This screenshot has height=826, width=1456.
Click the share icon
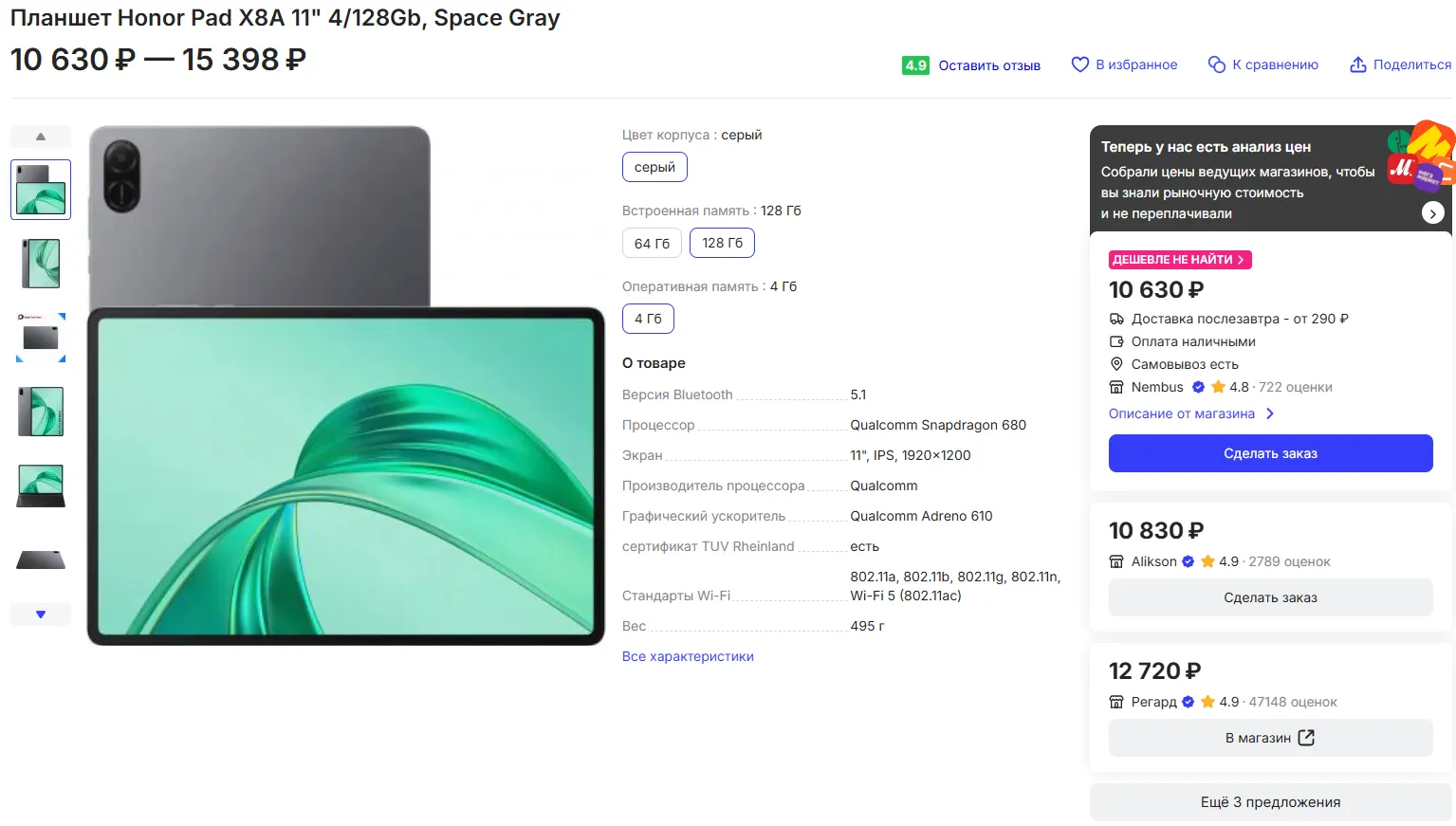point(1358,64)
